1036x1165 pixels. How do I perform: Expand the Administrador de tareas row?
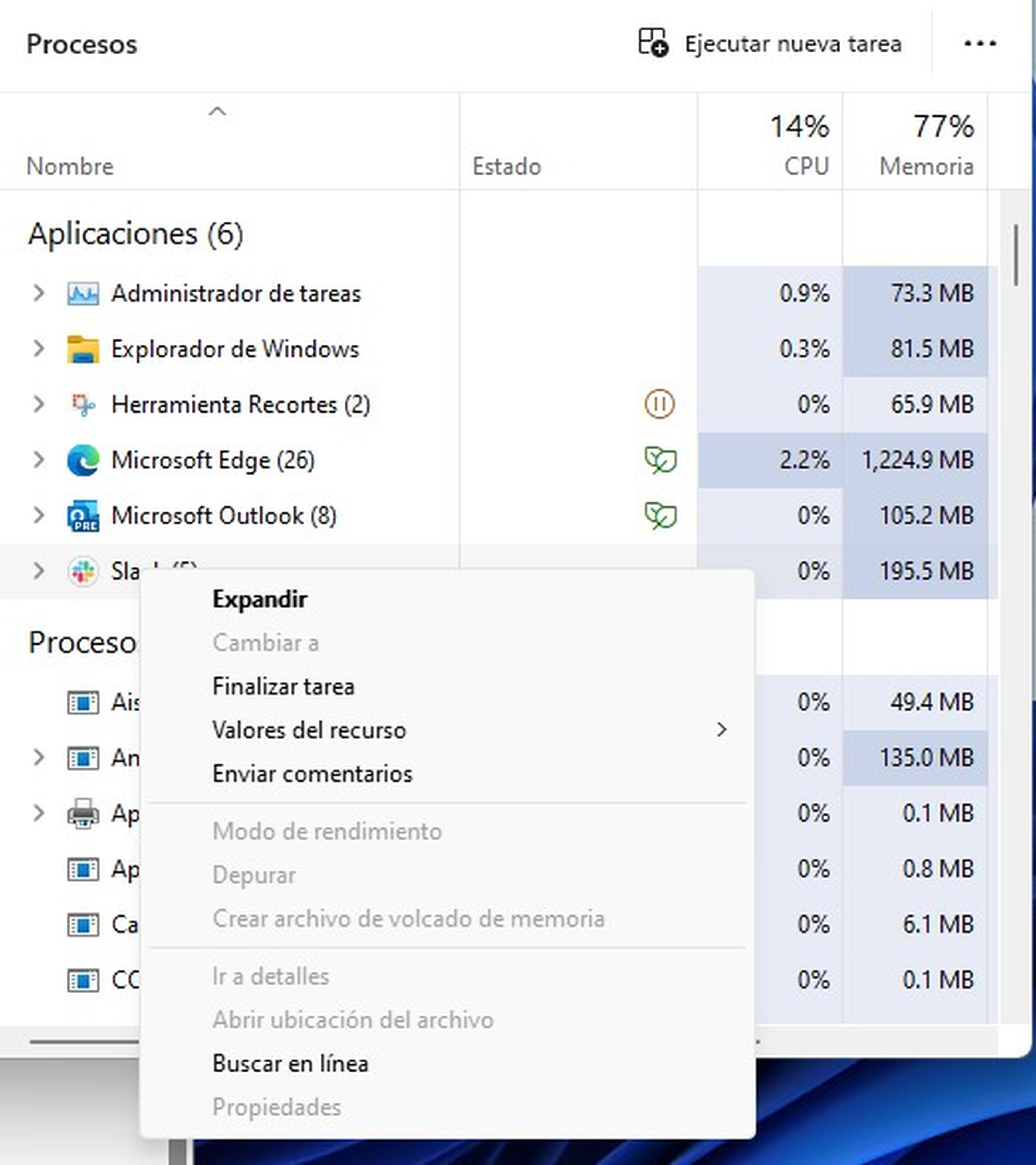[x=38, y=293]
